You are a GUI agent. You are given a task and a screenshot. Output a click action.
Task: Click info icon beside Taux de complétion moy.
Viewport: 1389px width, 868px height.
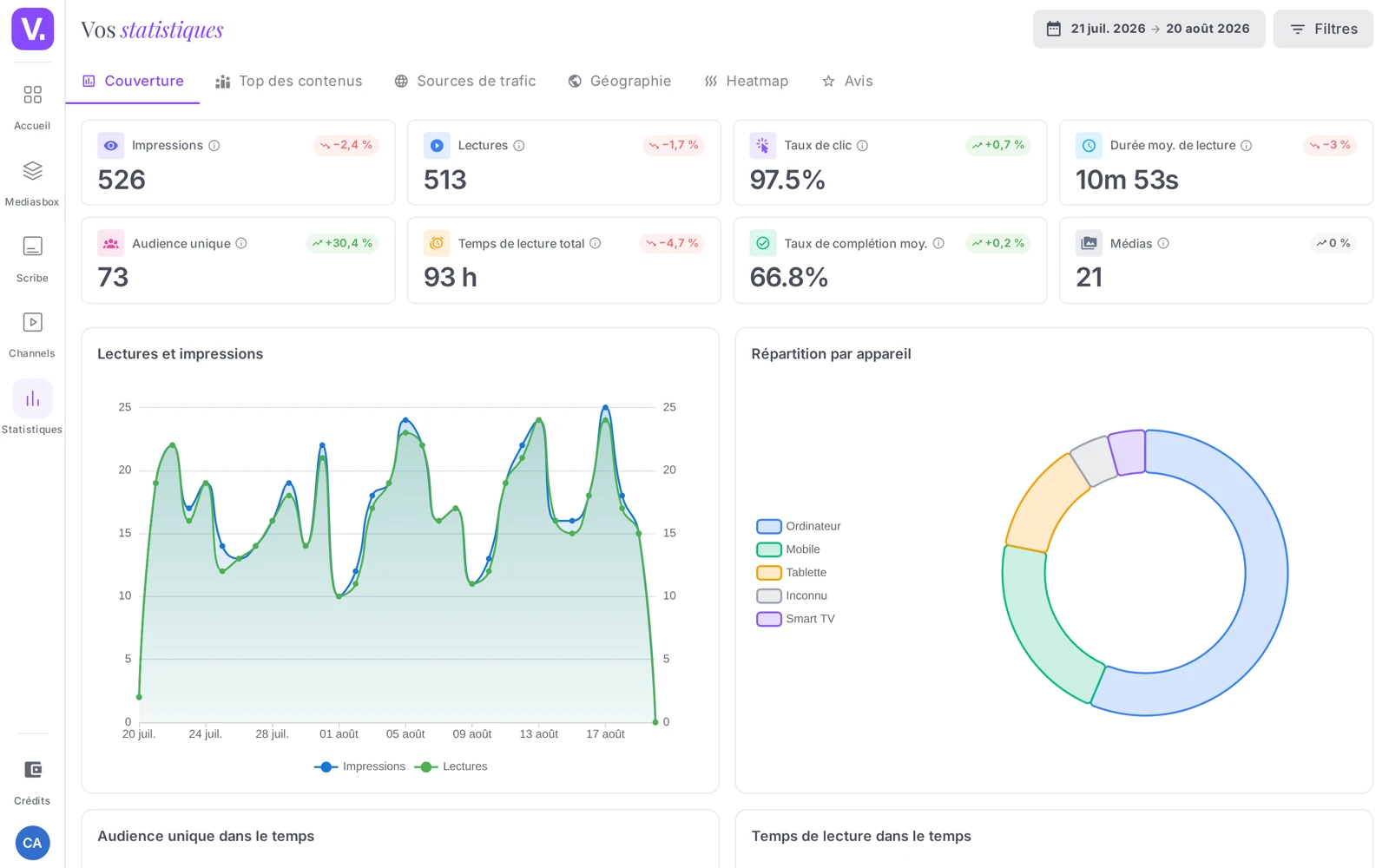coord(938,243)
